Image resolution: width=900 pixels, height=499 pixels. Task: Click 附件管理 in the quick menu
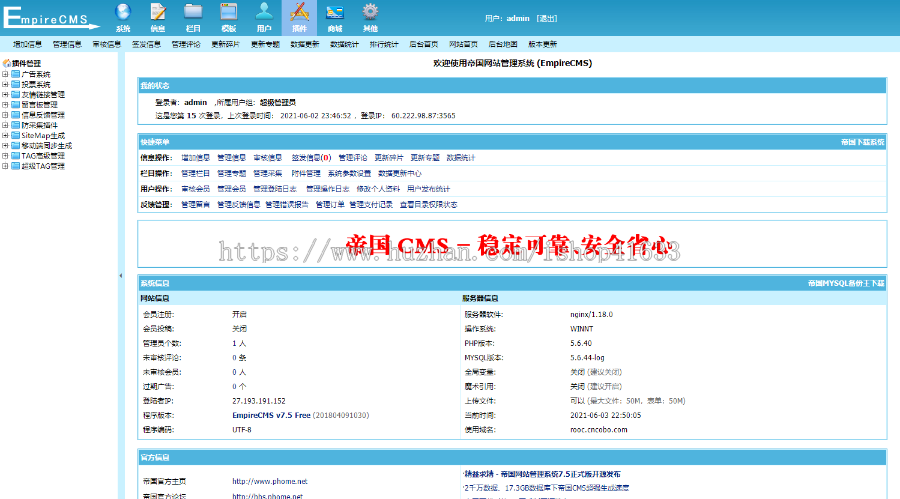click(x=306, y=173)
